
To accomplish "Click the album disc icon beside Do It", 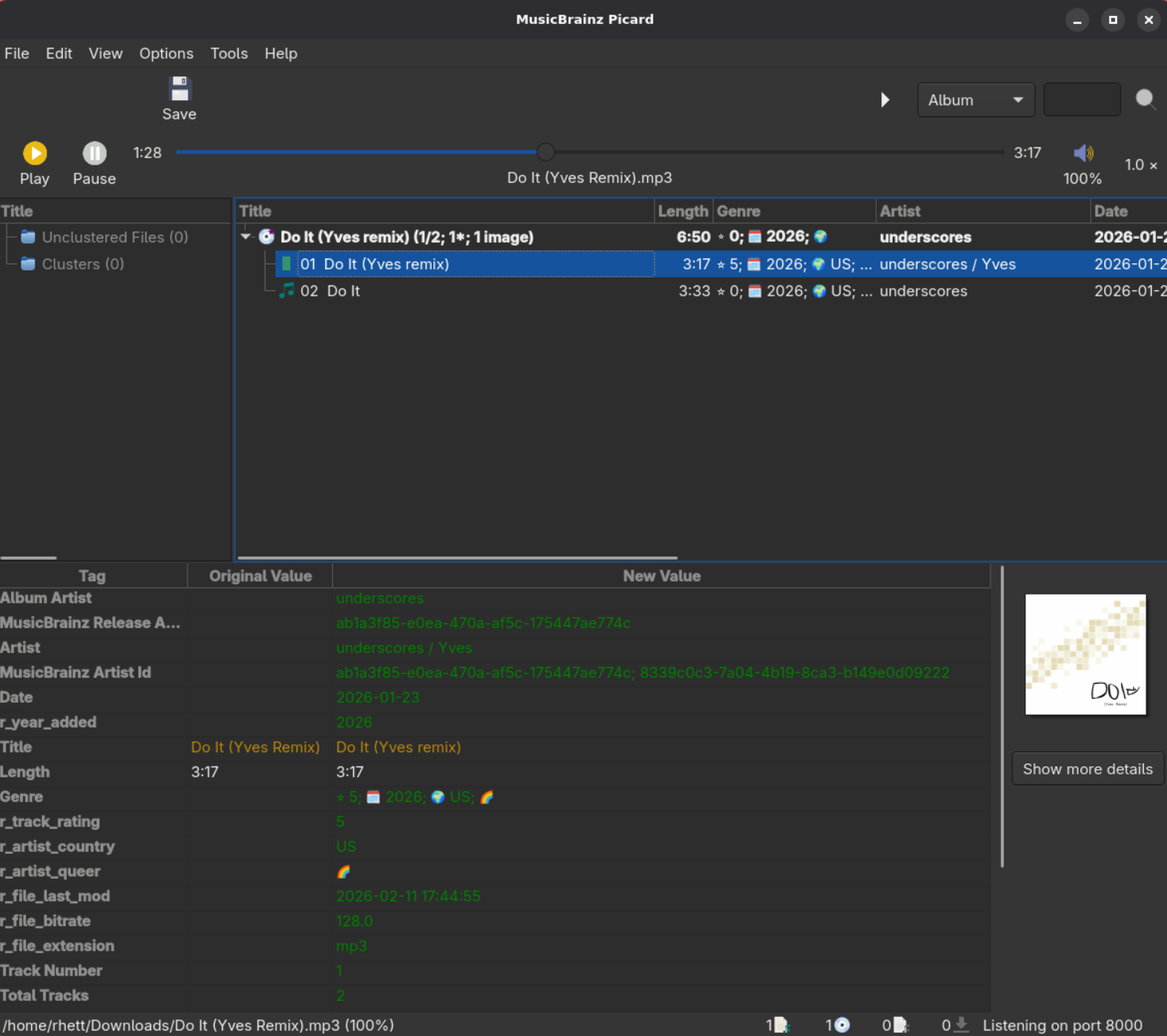I will (x=266, y=237).
